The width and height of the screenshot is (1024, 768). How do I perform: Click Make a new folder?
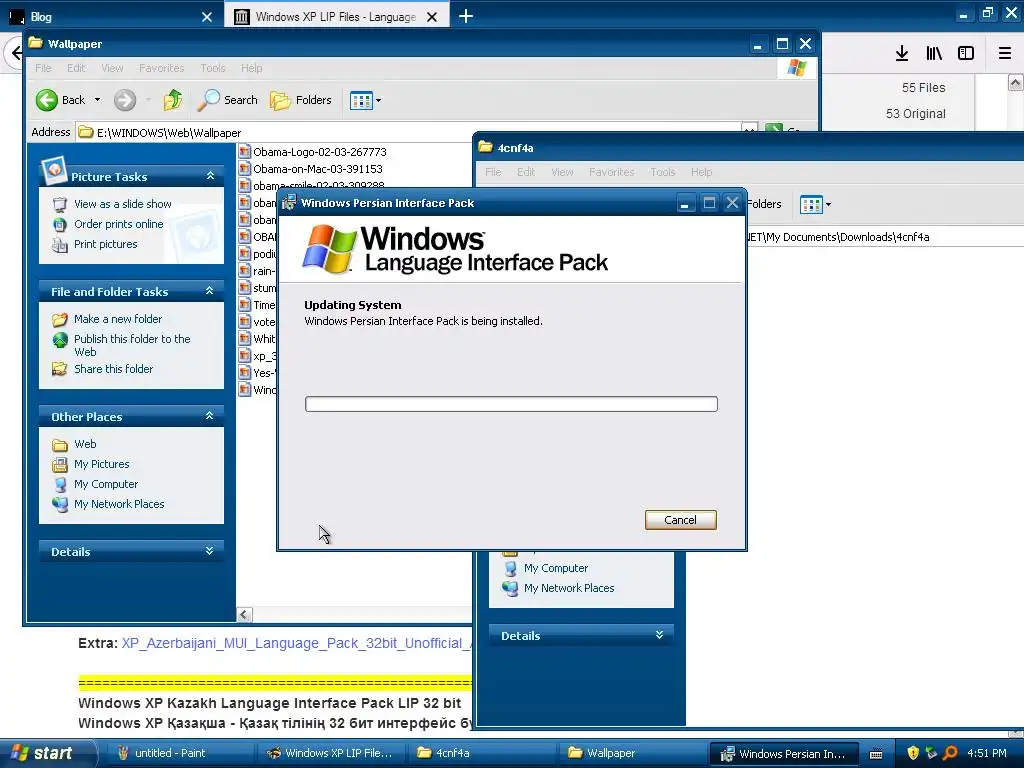point(118,319)
